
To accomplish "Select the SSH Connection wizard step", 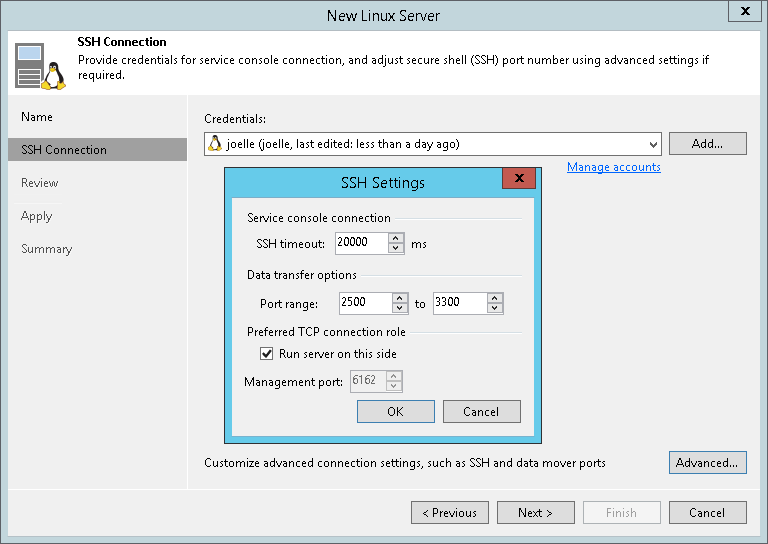I will pos(97,149).
